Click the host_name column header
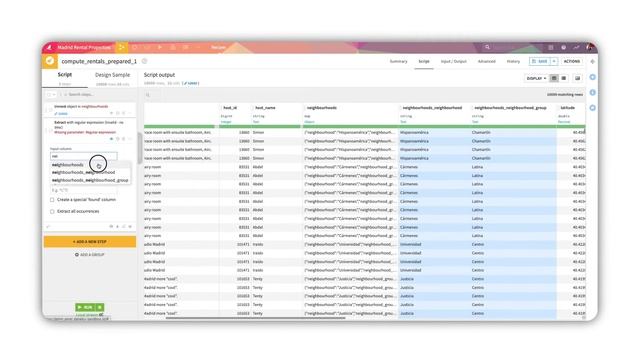 pyautogui.click(x=265, y=108)
